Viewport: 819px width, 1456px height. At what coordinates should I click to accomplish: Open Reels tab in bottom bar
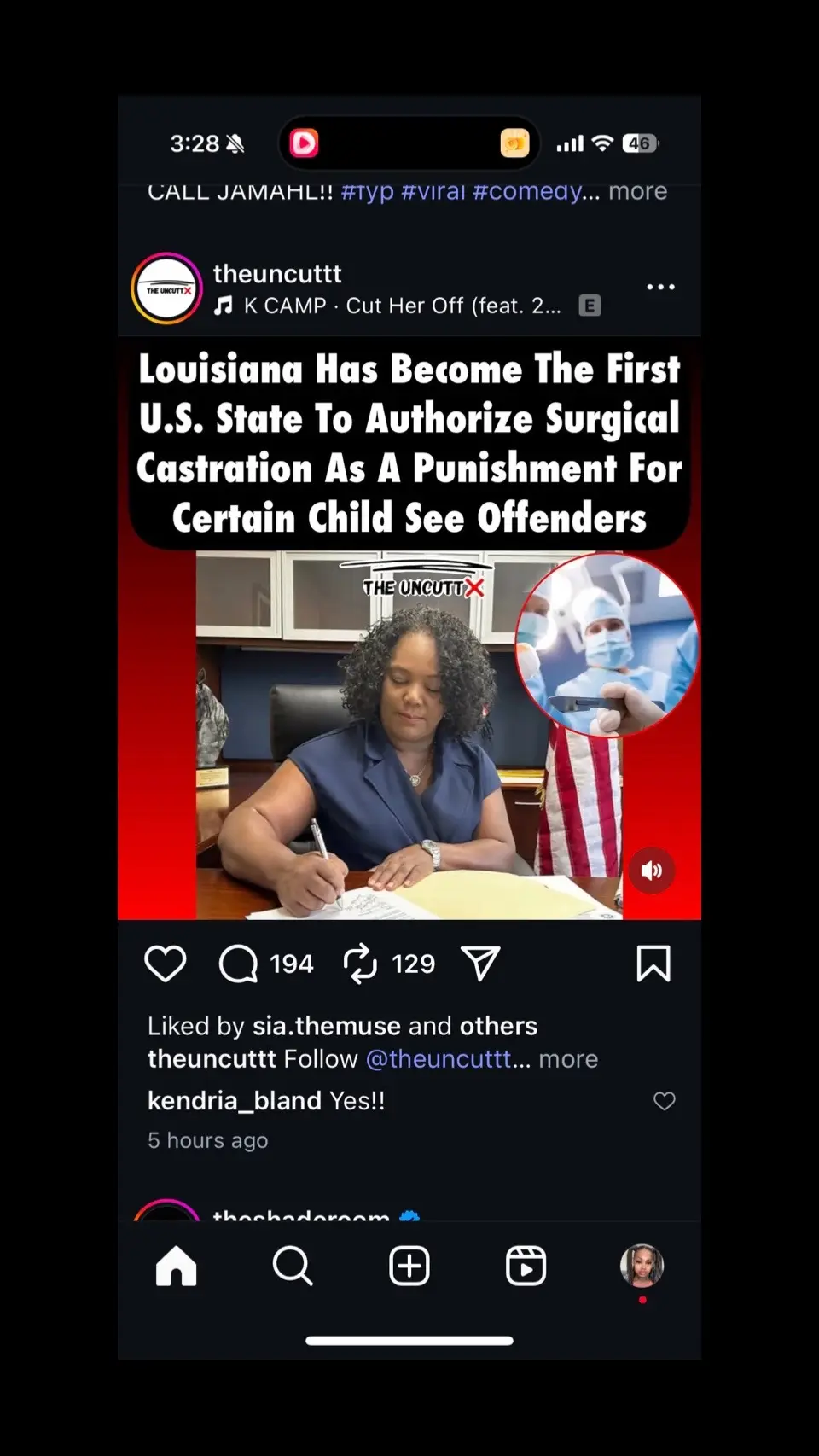526,1266
